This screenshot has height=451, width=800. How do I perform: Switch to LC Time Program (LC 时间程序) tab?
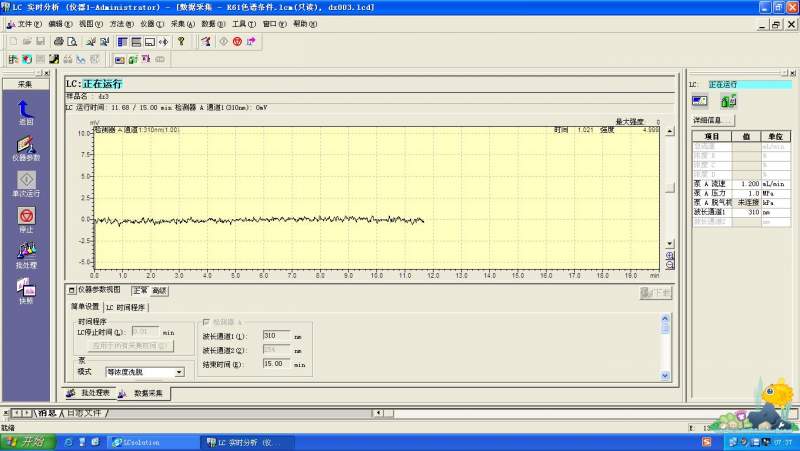tap(125, 307)
